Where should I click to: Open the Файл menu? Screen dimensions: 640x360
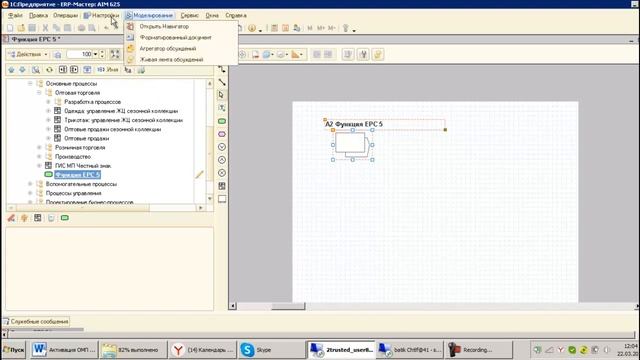15,16
